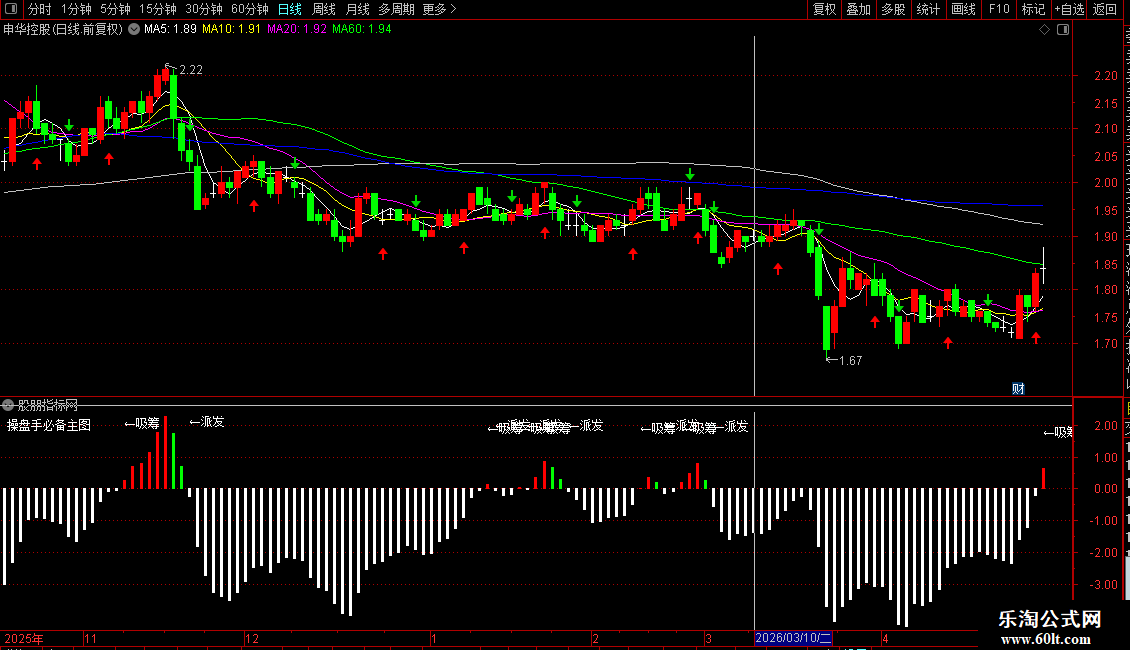Click the 2025年 label on time axis

[24, 638]
